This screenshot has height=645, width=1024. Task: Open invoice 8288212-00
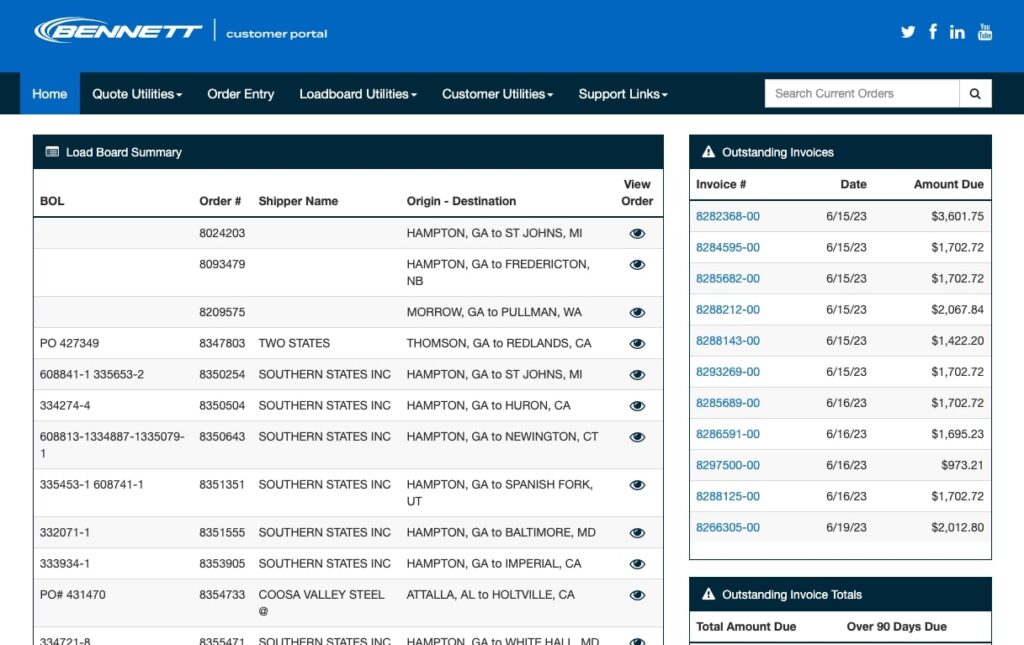point(728,309)
